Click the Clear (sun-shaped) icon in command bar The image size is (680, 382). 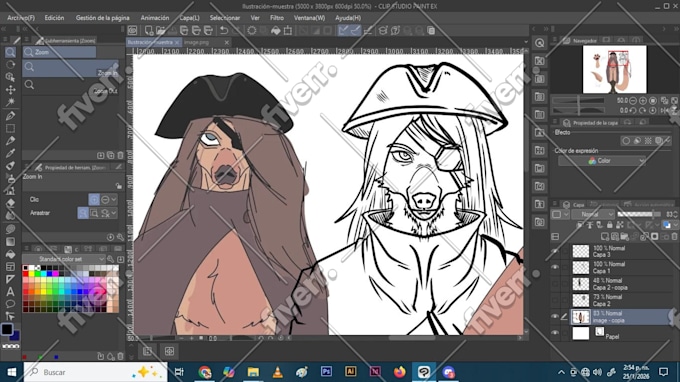click(252, 30)
